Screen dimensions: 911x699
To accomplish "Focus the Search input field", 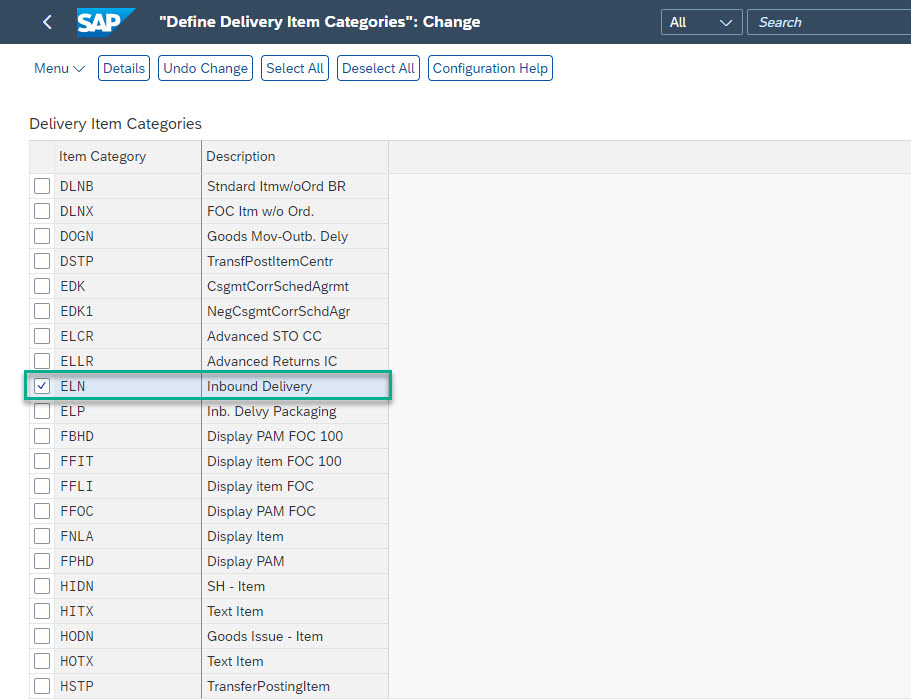I will [x=828, y=22].
